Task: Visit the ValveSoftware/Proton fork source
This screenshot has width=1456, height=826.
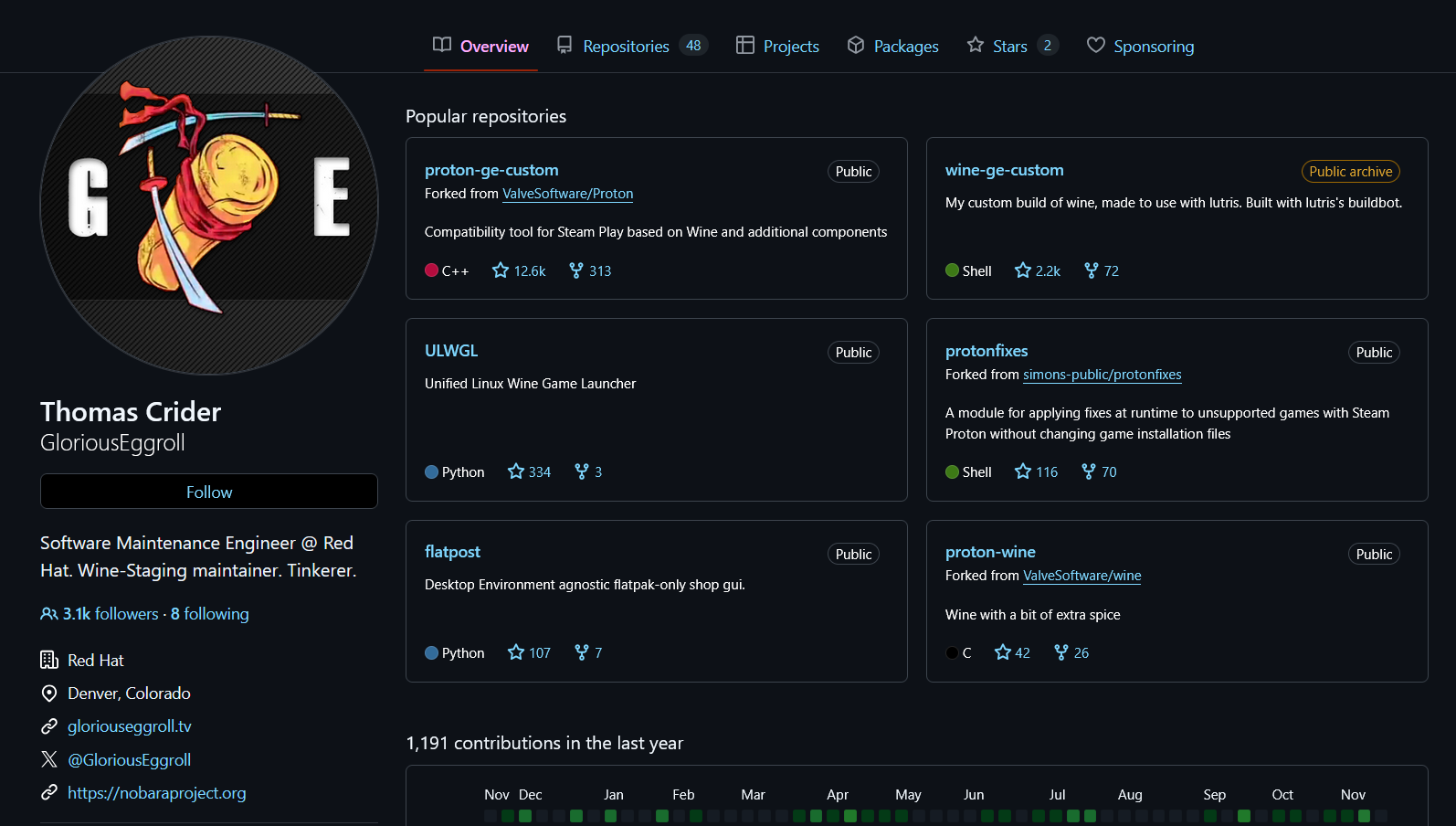Action: click(568, 194)
